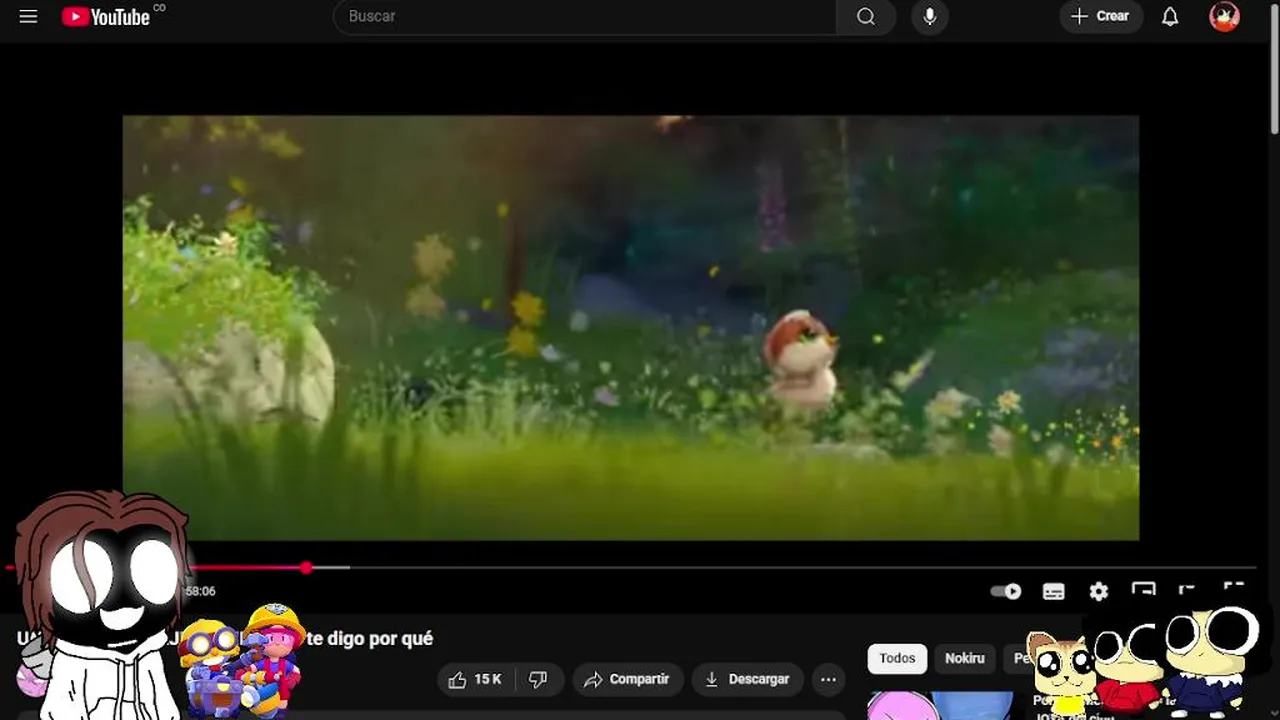The height and width of the screenshot is (720, 1280).
Task: Toggle subtitles with the captions icon
Action: (x=1053, y=591)
